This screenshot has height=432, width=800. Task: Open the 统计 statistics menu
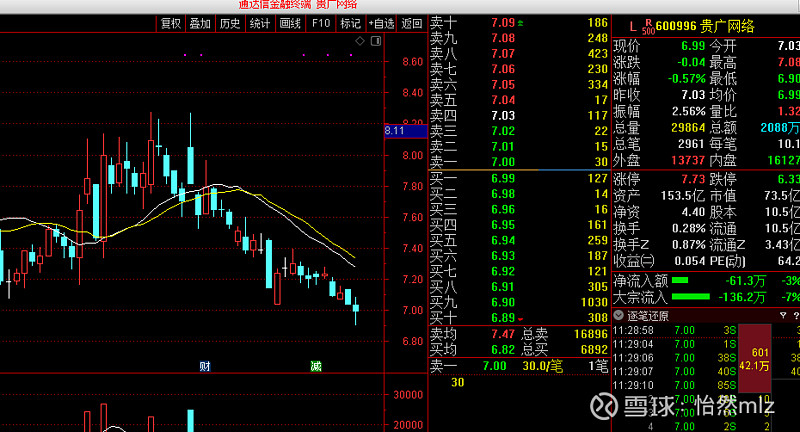coord(260,23)
